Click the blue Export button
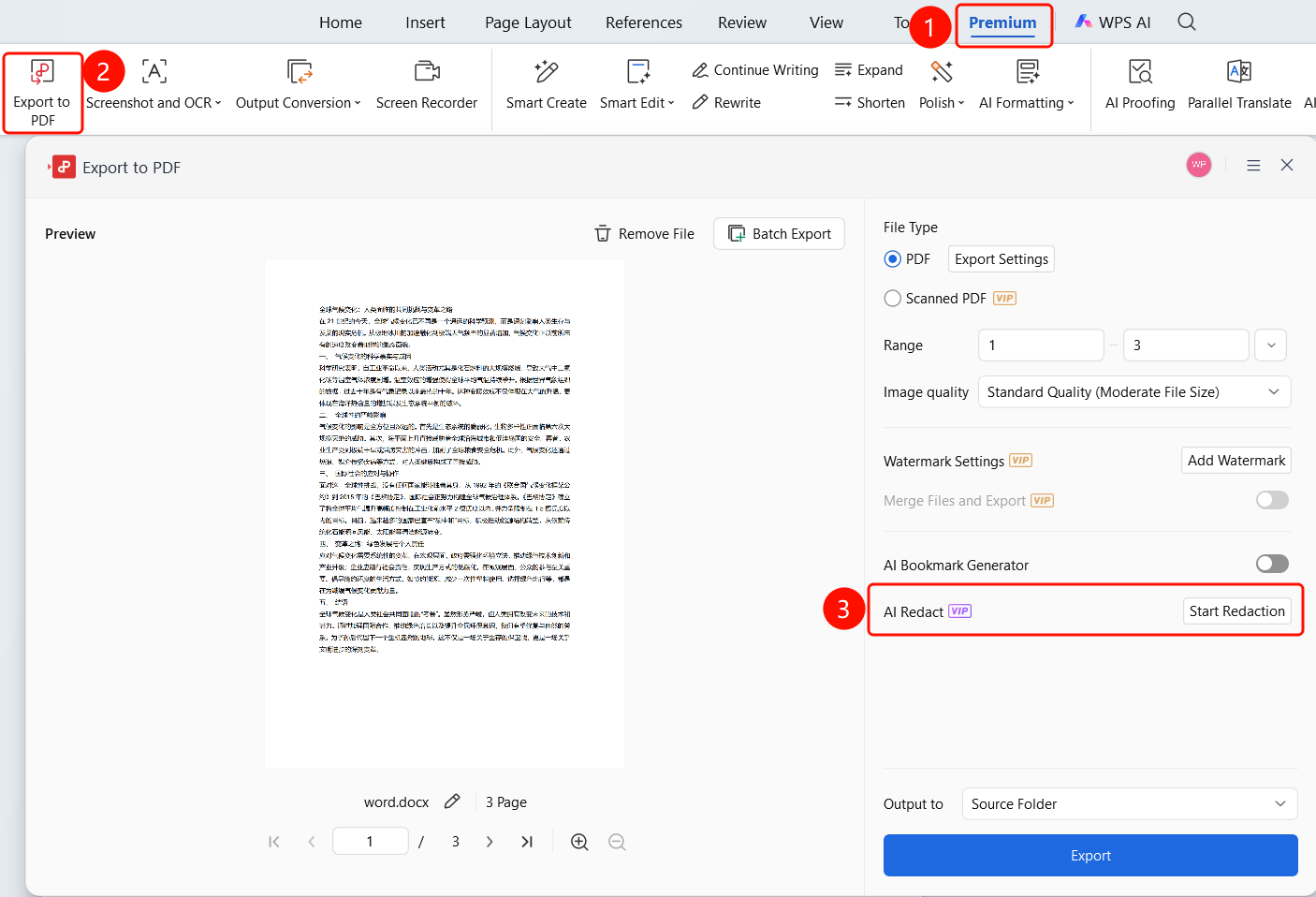 point(1090,856)
